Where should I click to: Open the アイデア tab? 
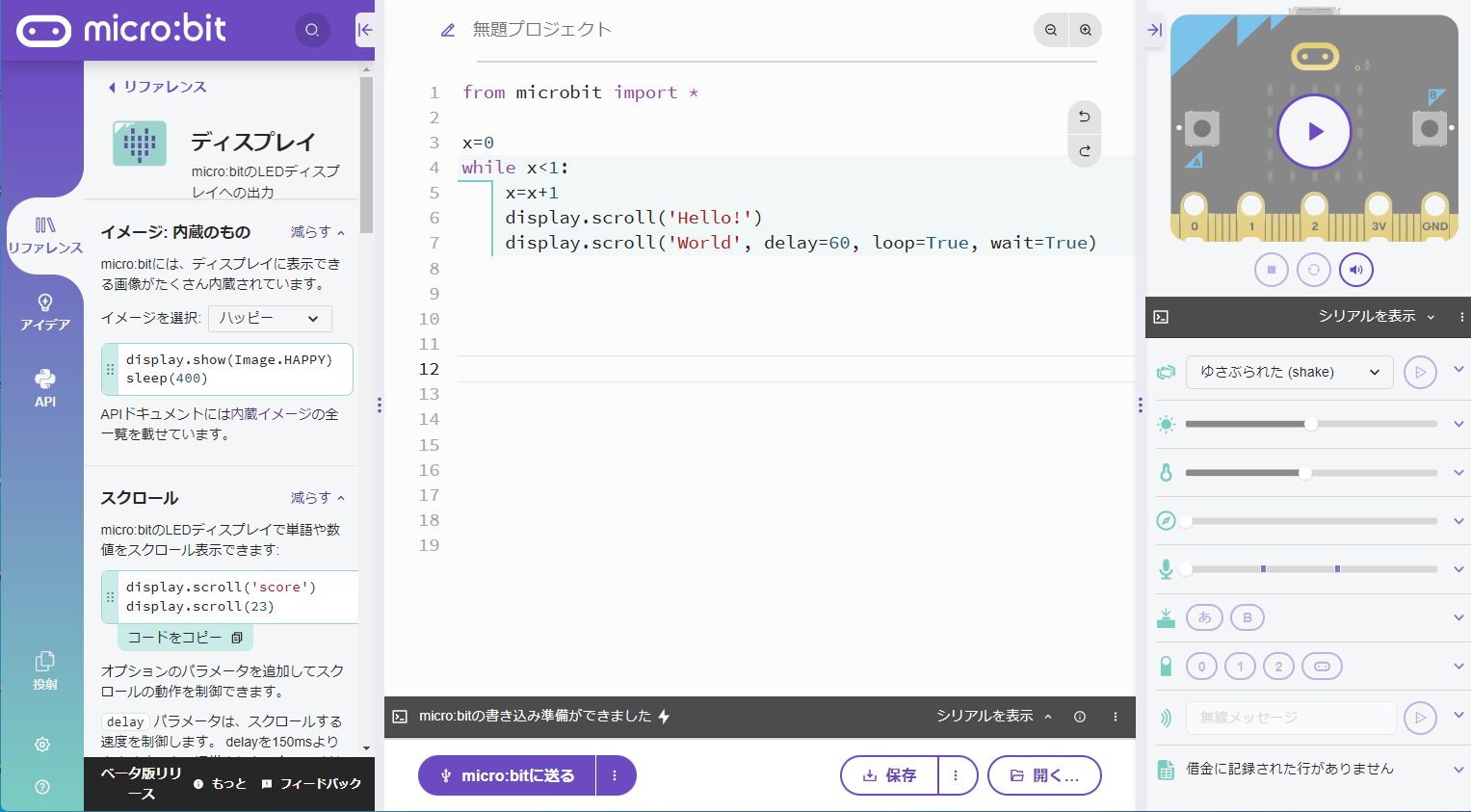tap(45, 313)
